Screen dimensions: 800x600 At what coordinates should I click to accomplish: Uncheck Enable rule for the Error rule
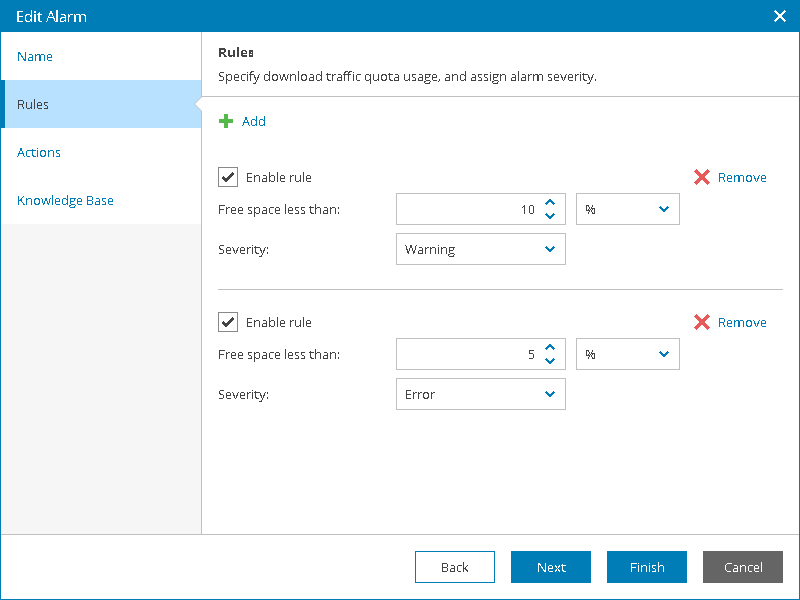pyautogui.click(x=228, y=322)
